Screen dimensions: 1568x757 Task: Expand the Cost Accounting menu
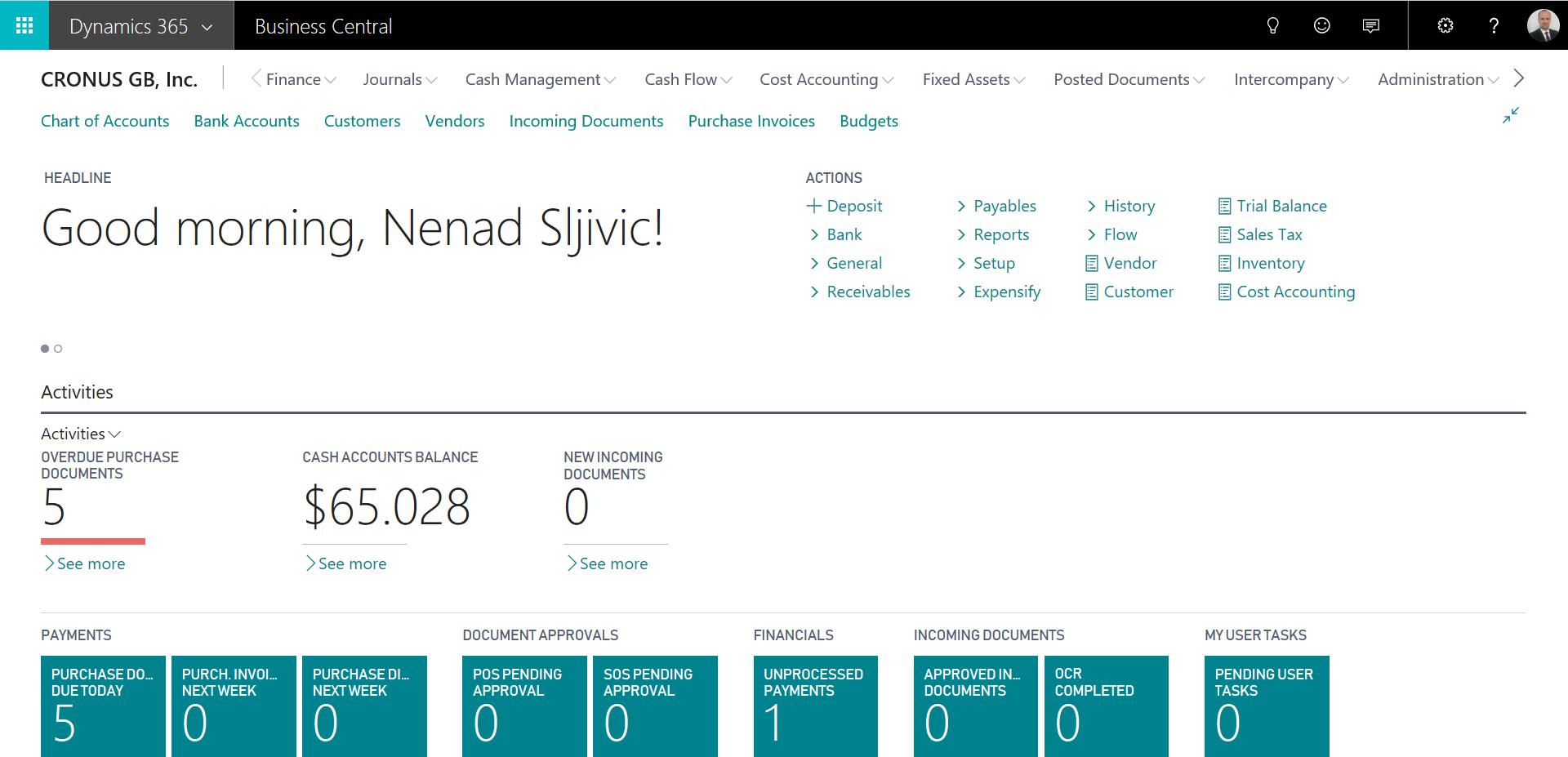tap(826, 79)
